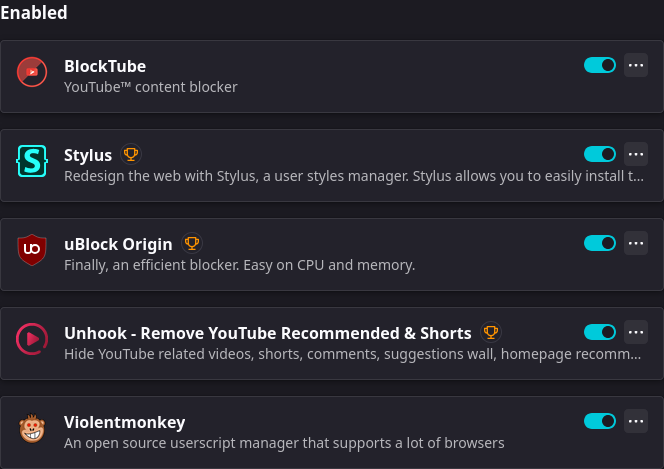Disable the BlockTube extension toggle
The image size is (664, 469).
600,65
